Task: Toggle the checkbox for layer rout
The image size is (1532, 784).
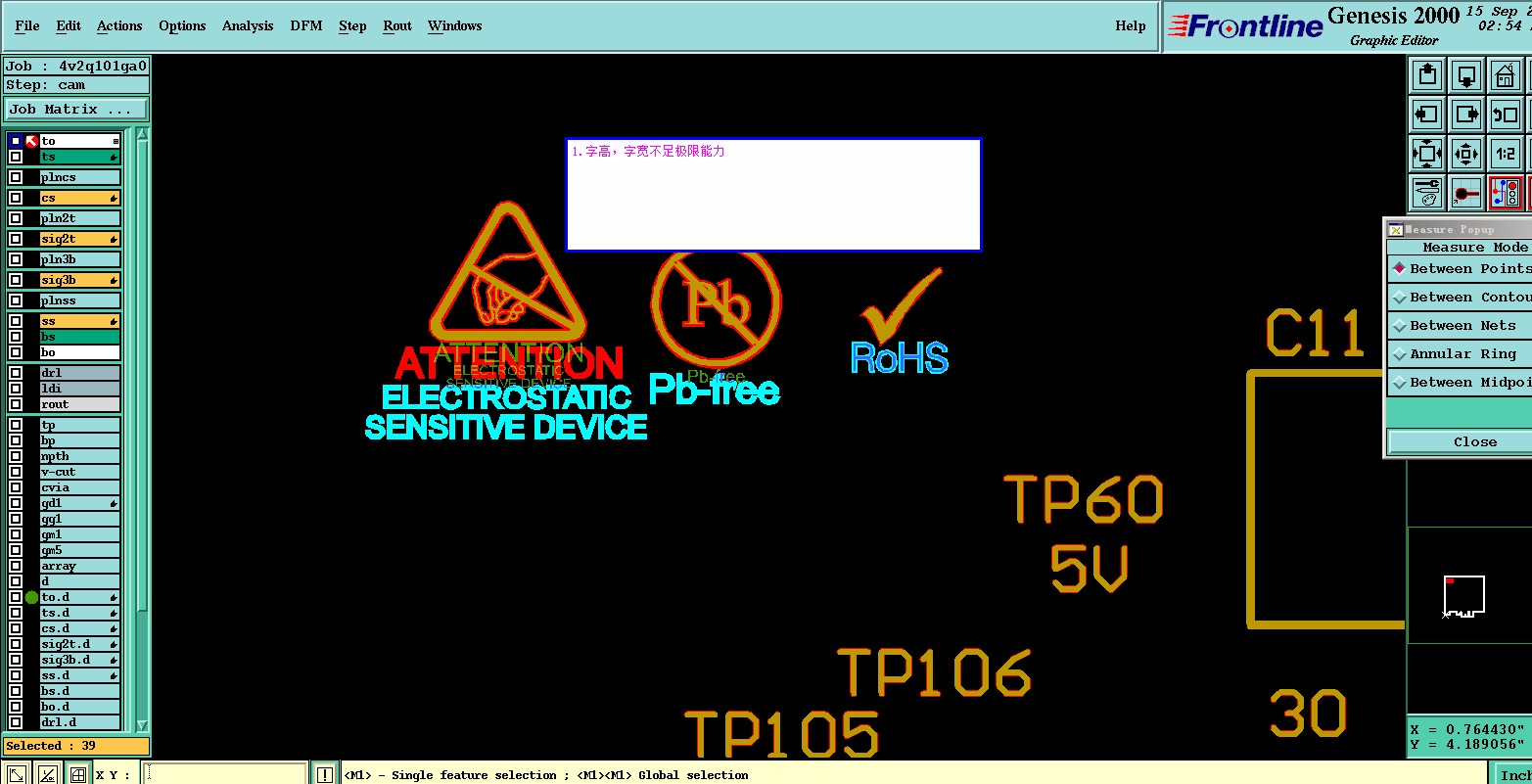Action: [x=16, y=404]
